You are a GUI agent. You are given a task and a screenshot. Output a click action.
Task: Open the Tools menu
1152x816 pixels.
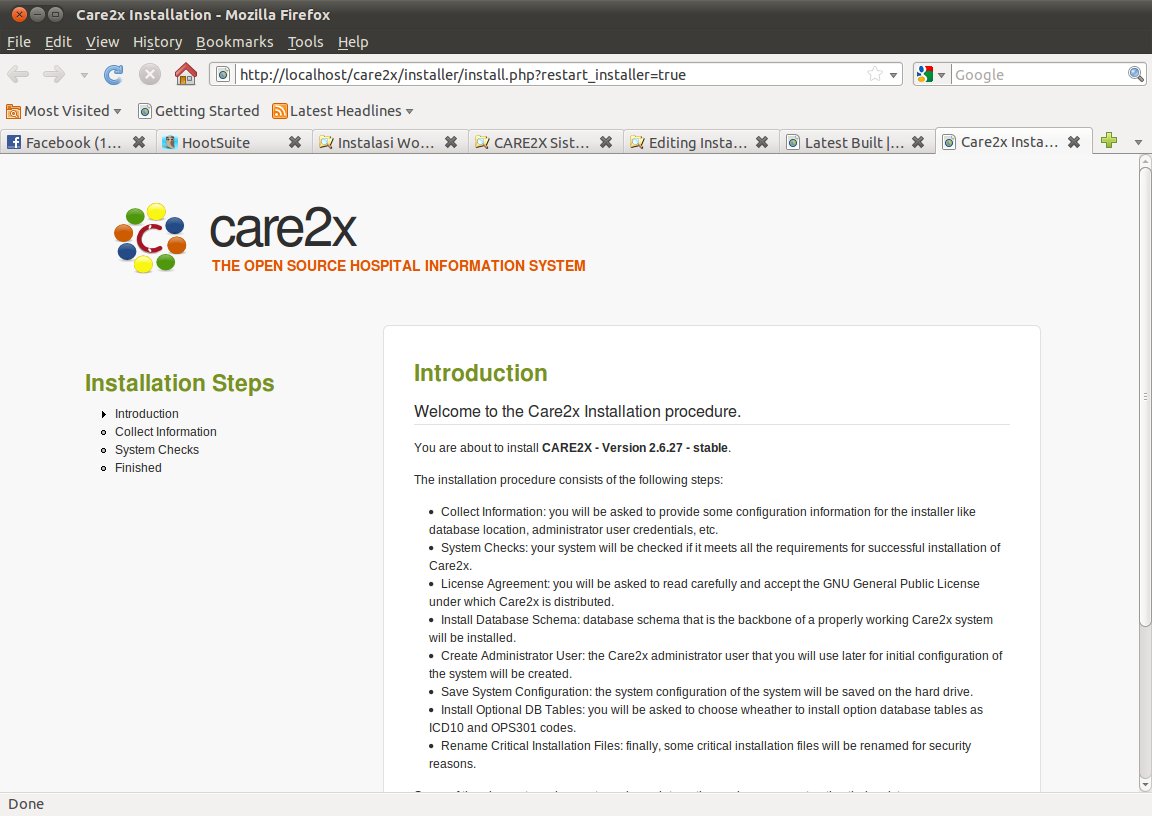(305, 42)
